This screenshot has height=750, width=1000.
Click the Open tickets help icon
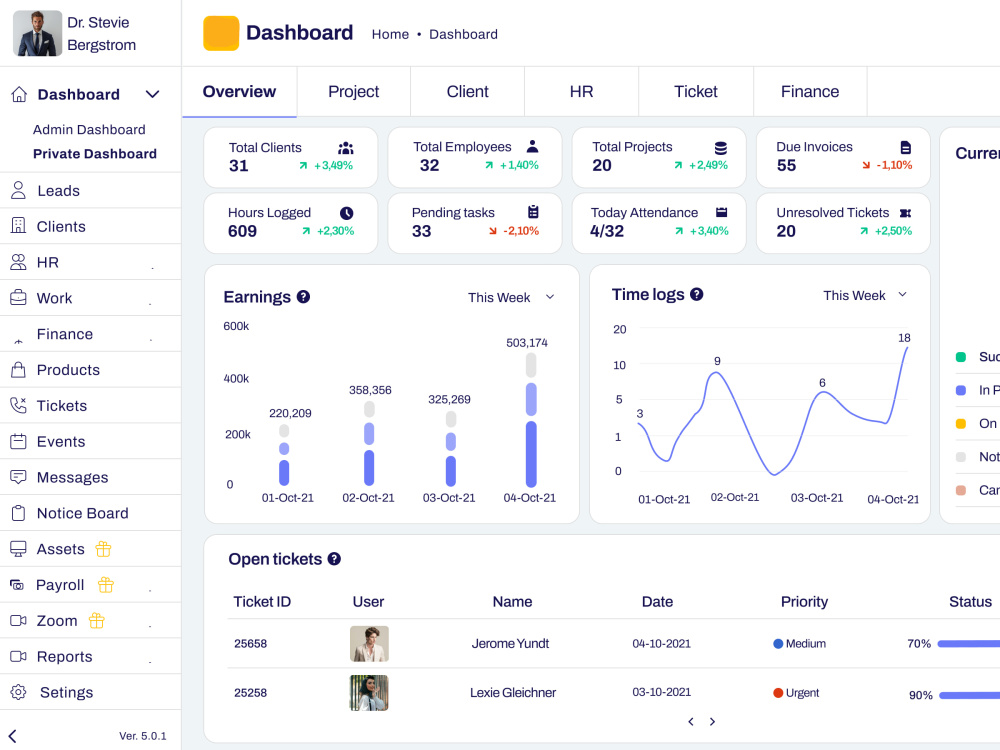pos(334,559)
